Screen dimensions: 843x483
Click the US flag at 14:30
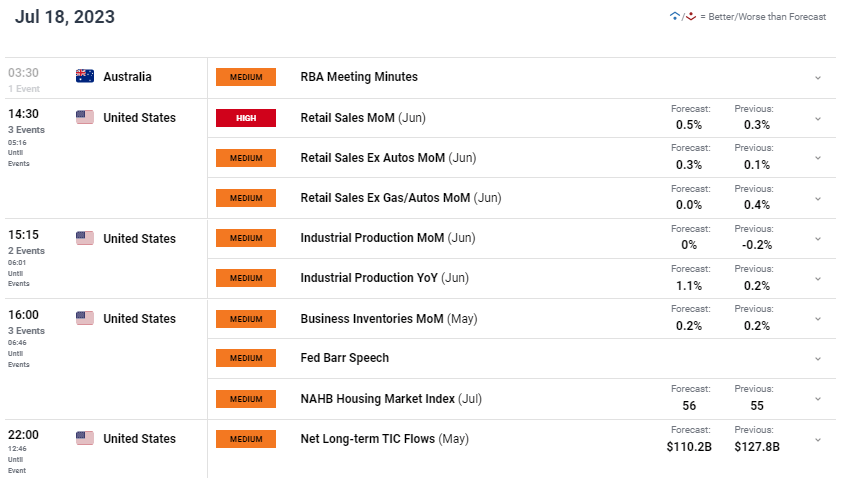click(x=85, y=117)
